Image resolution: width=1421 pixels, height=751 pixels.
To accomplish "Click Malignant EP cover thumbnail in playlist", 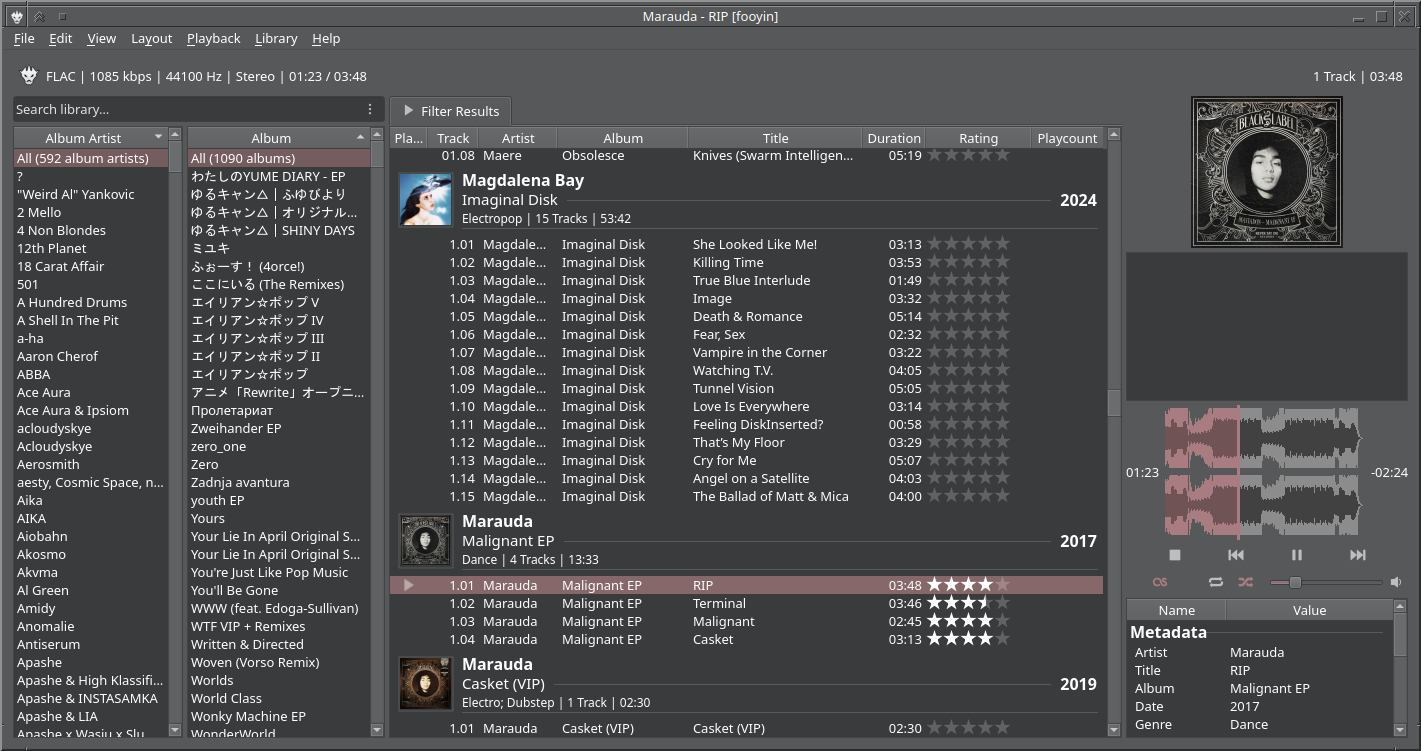I will [426, 540].
